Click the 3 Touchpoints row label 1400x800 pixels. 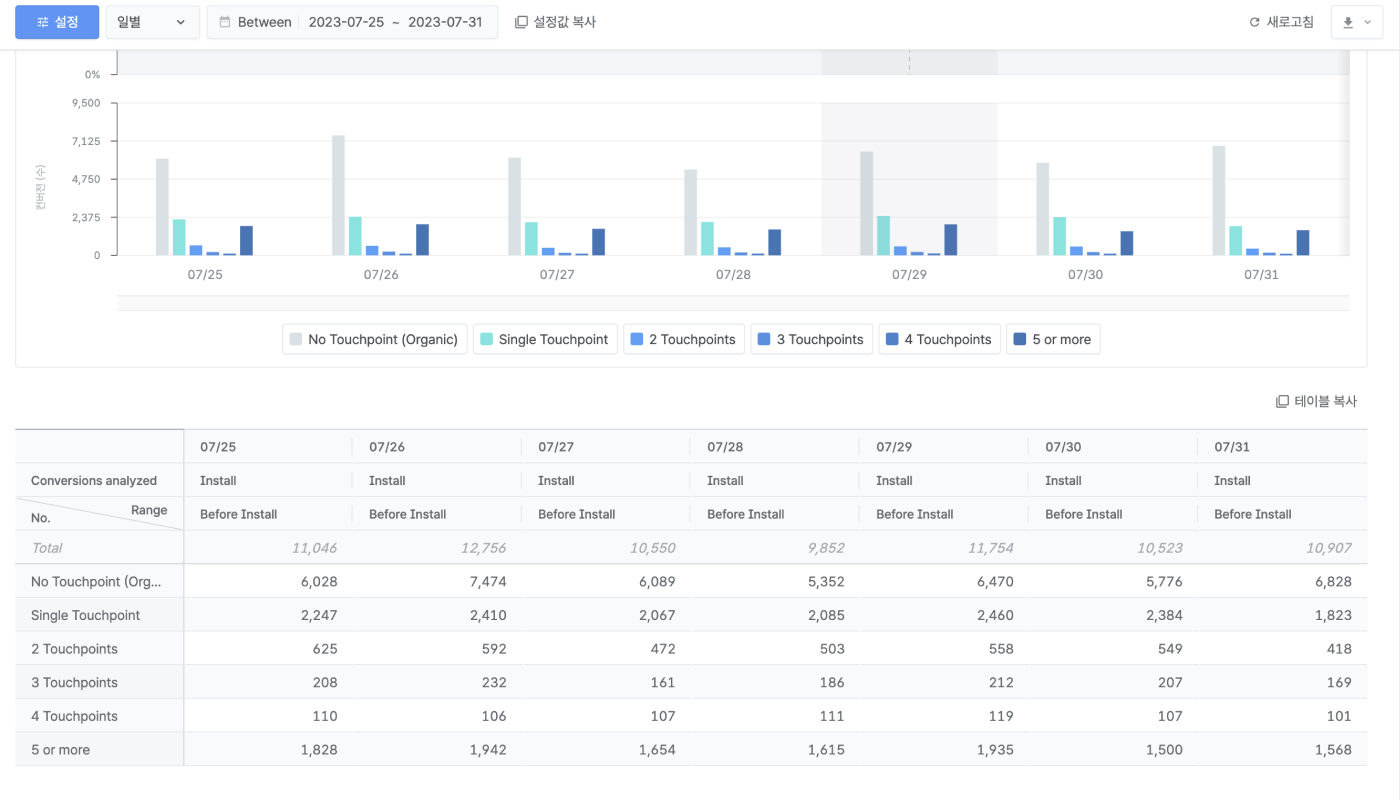coord(74,682)
